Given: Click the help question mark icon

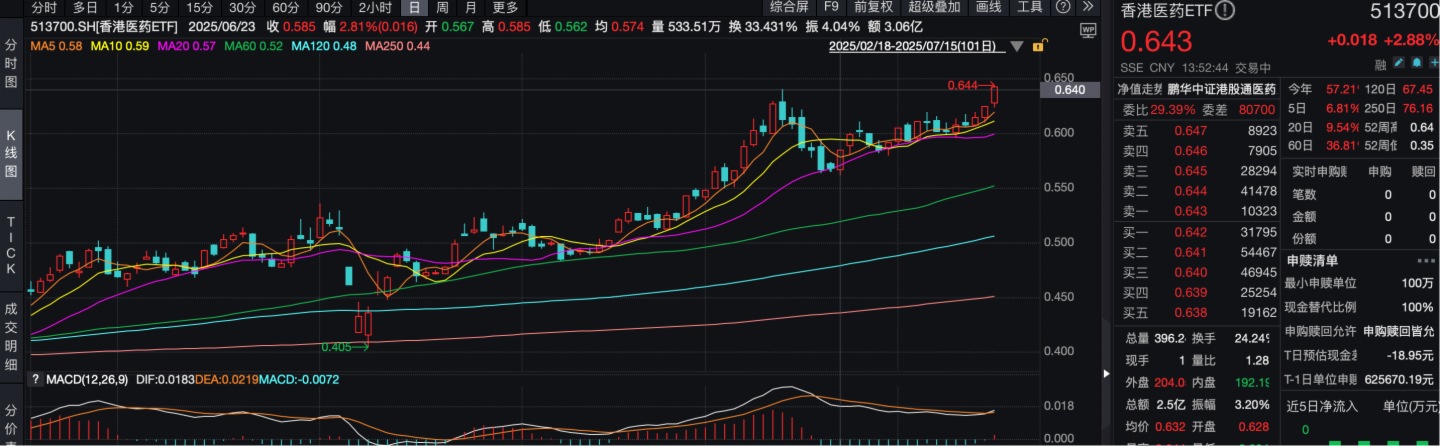Looking at the screenshot, I should coord(1063,7).
